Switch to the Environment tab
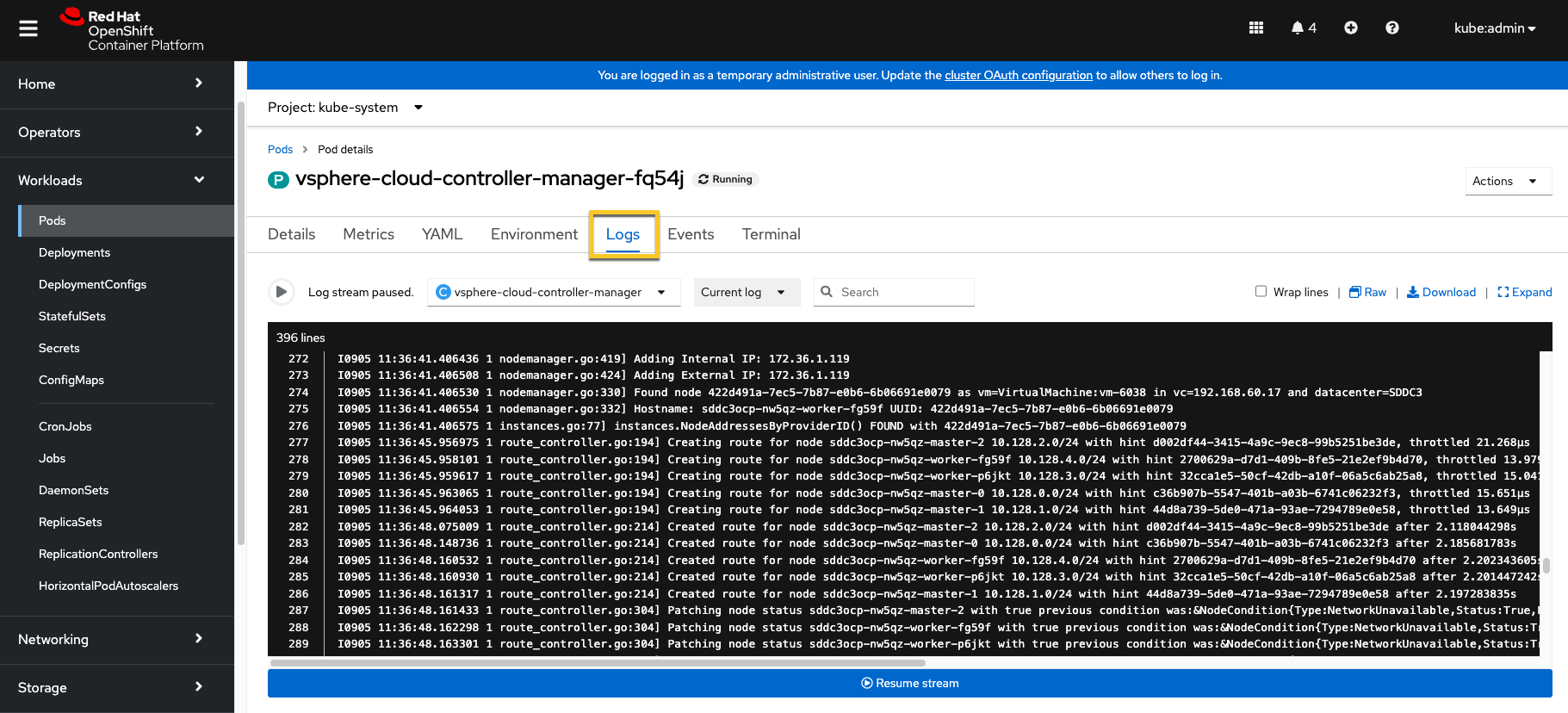The image size is (1568, 713). pos(534,234)
